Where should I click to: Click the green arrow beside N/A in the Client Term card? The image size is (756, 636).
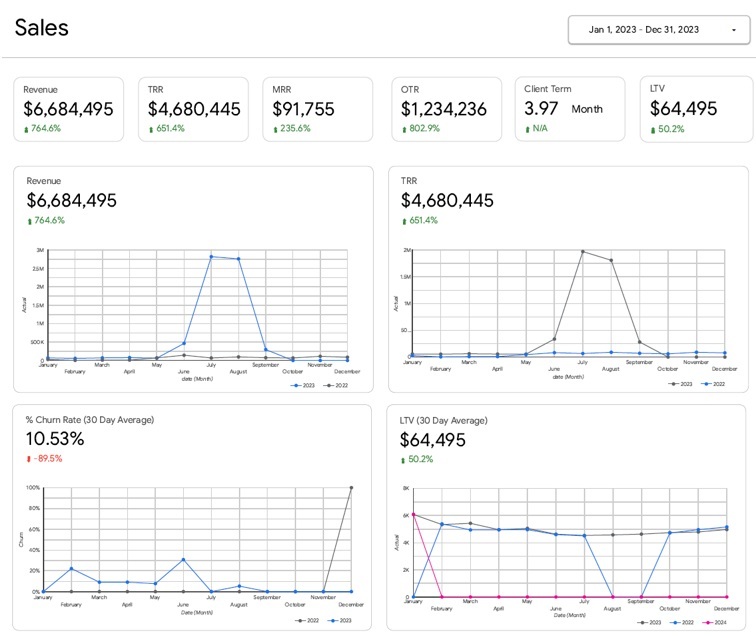(x=527, y=129)
